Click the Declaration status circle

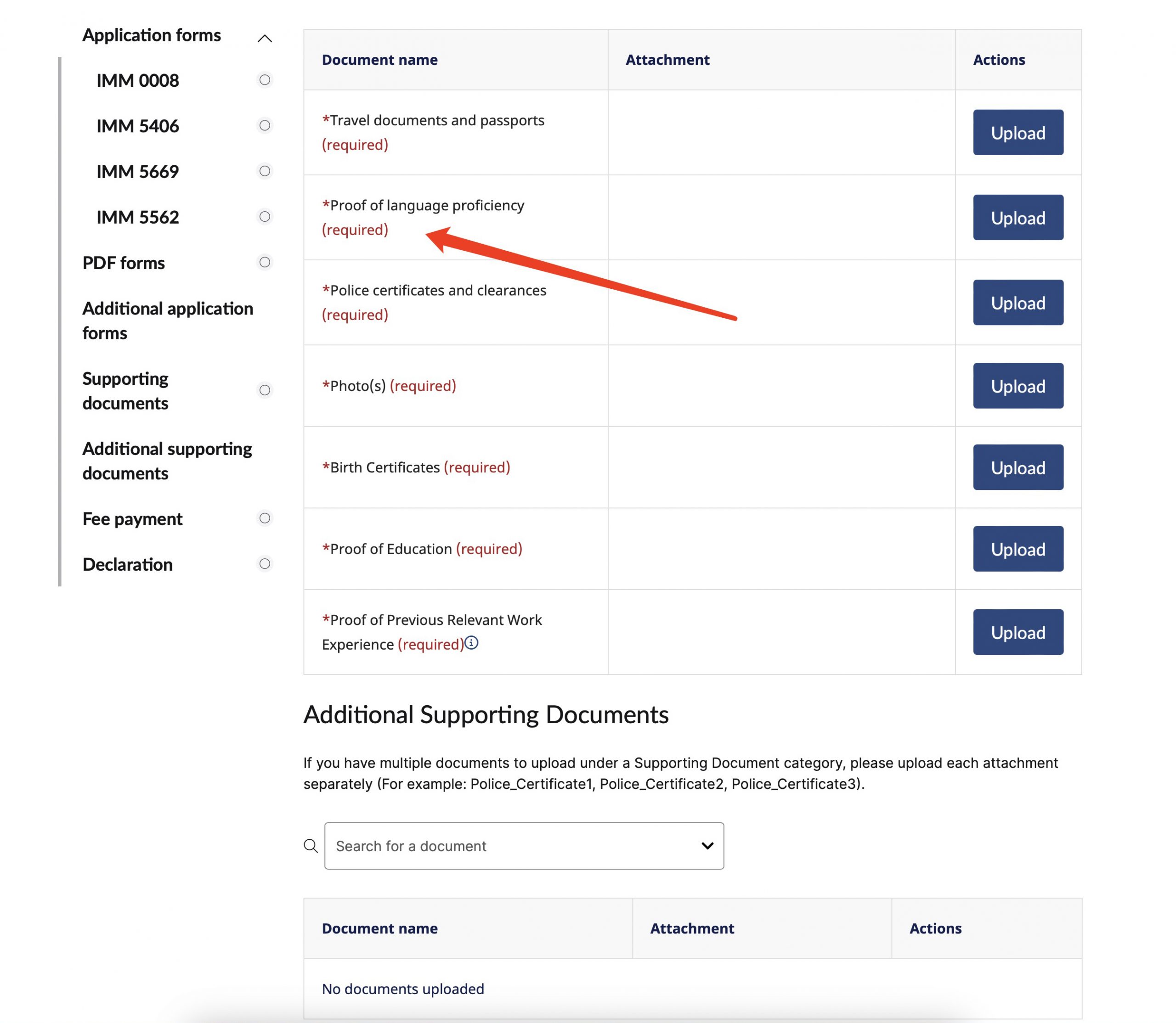pyautogui.click(x=265, y=564)
